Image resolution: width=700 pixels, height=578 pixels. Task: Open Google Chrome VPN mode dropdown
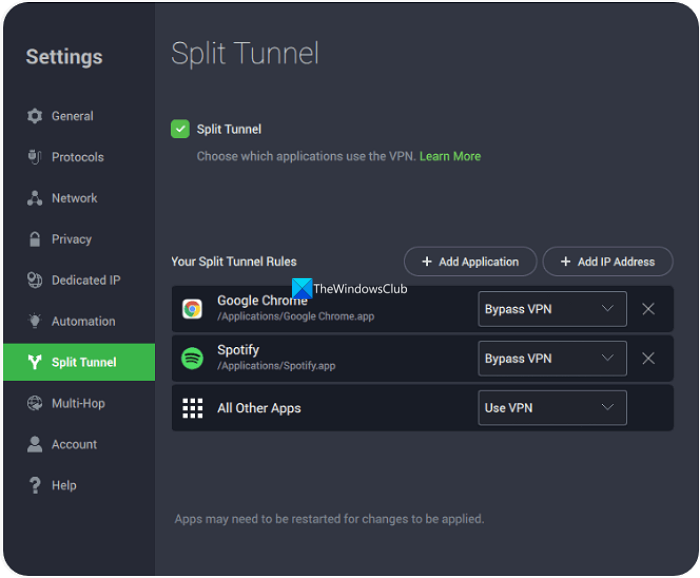coord(552,309)
